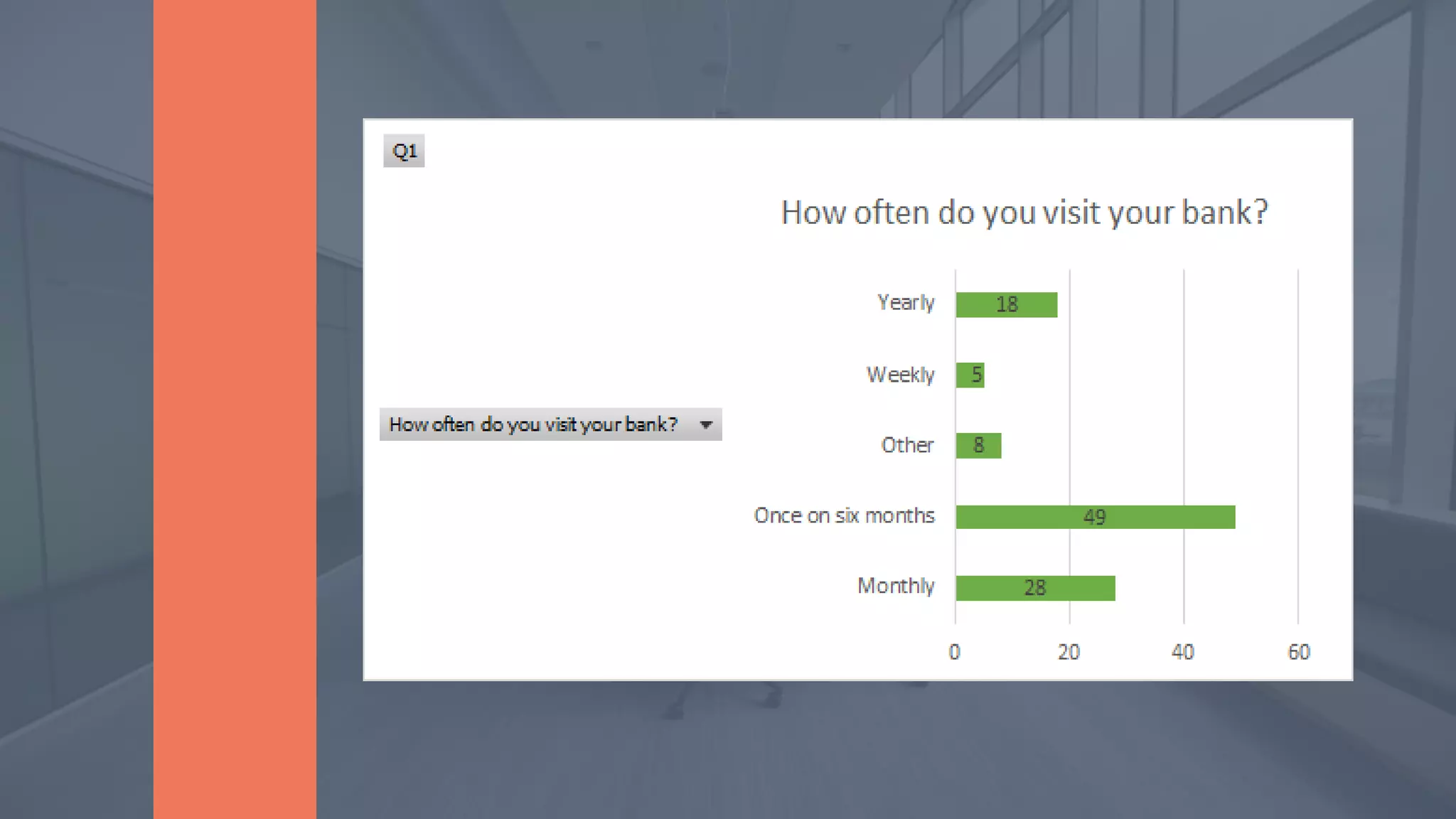
Task: Click the Monthly category label
Action: point(896,586)
